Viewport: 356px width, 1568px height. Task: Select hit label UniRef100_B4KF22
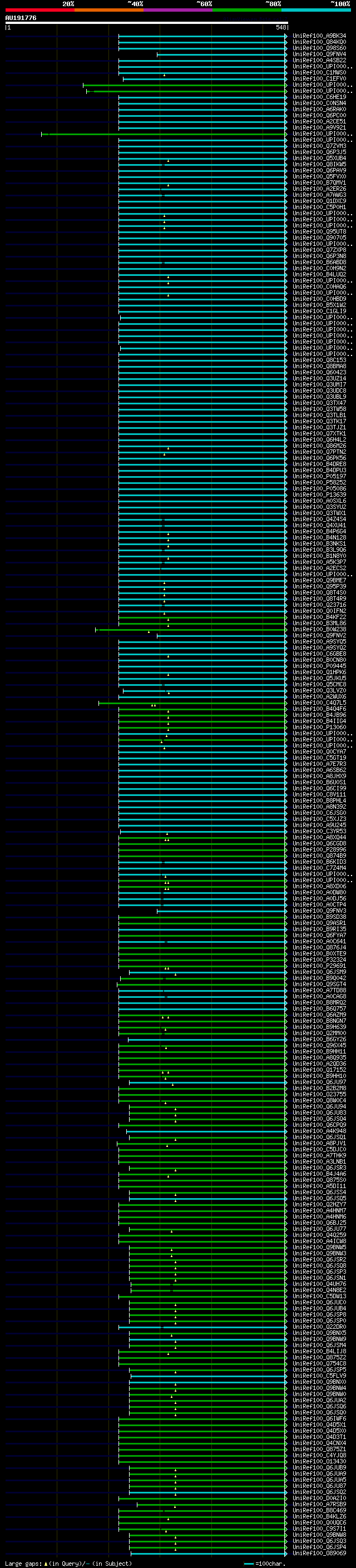(319, 617)
